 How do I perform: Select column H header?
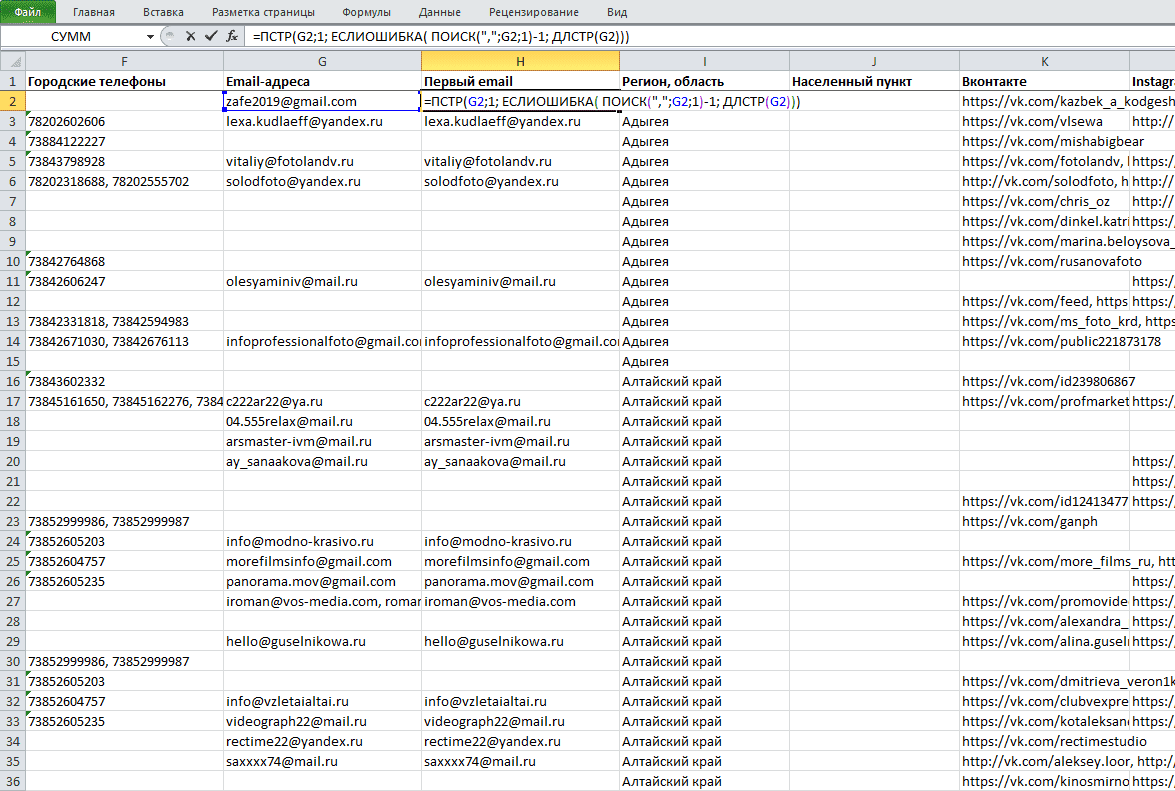click(520, 61)
